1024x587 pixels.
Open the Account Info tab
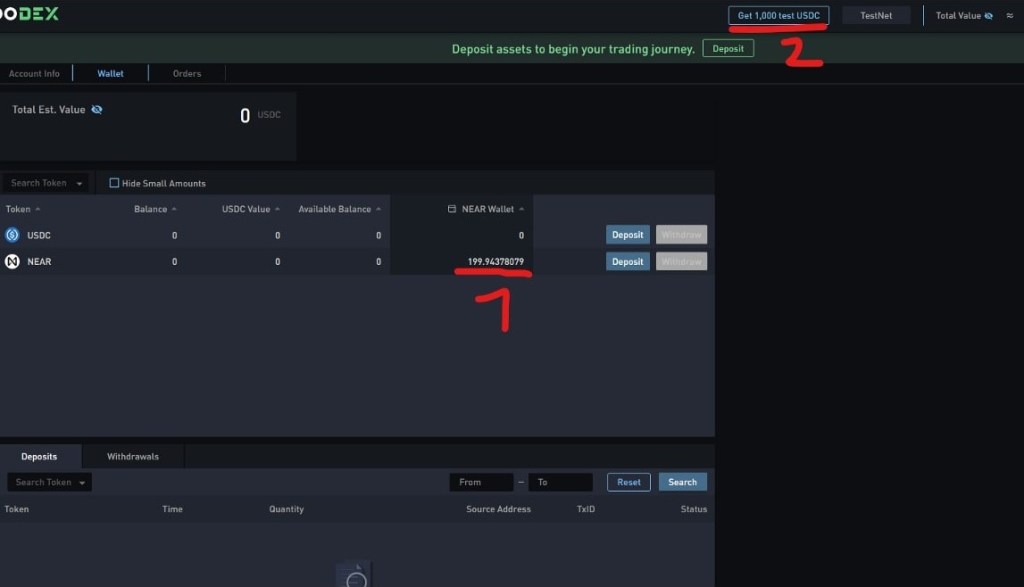pos(35,72)
